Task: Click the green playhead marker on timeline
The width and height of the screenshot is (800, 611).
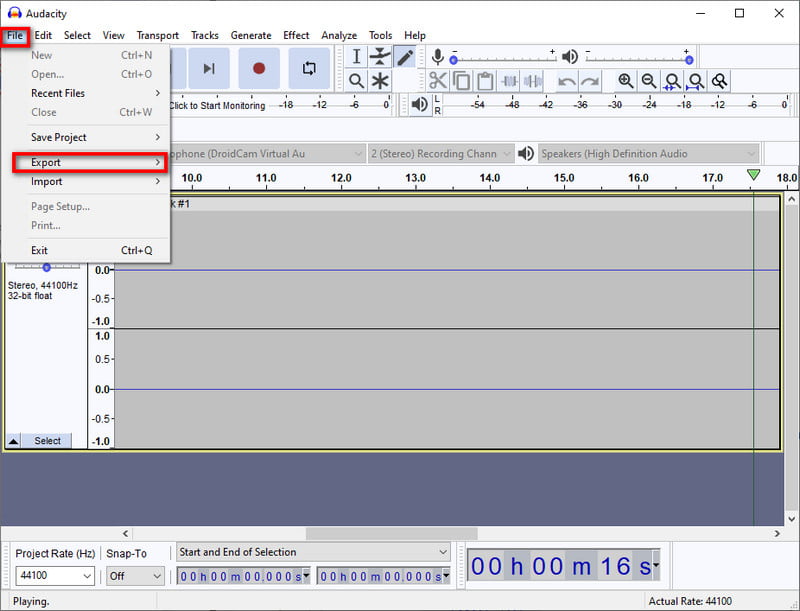Action: [753, 175]
